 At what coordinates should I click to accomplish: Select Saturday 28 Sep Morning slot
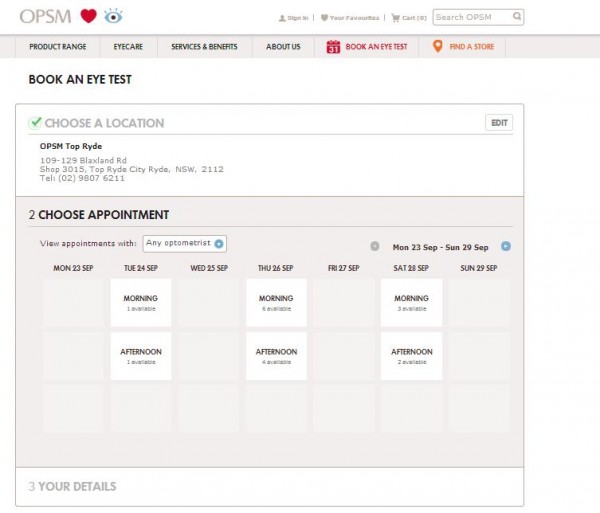[411, 303]
